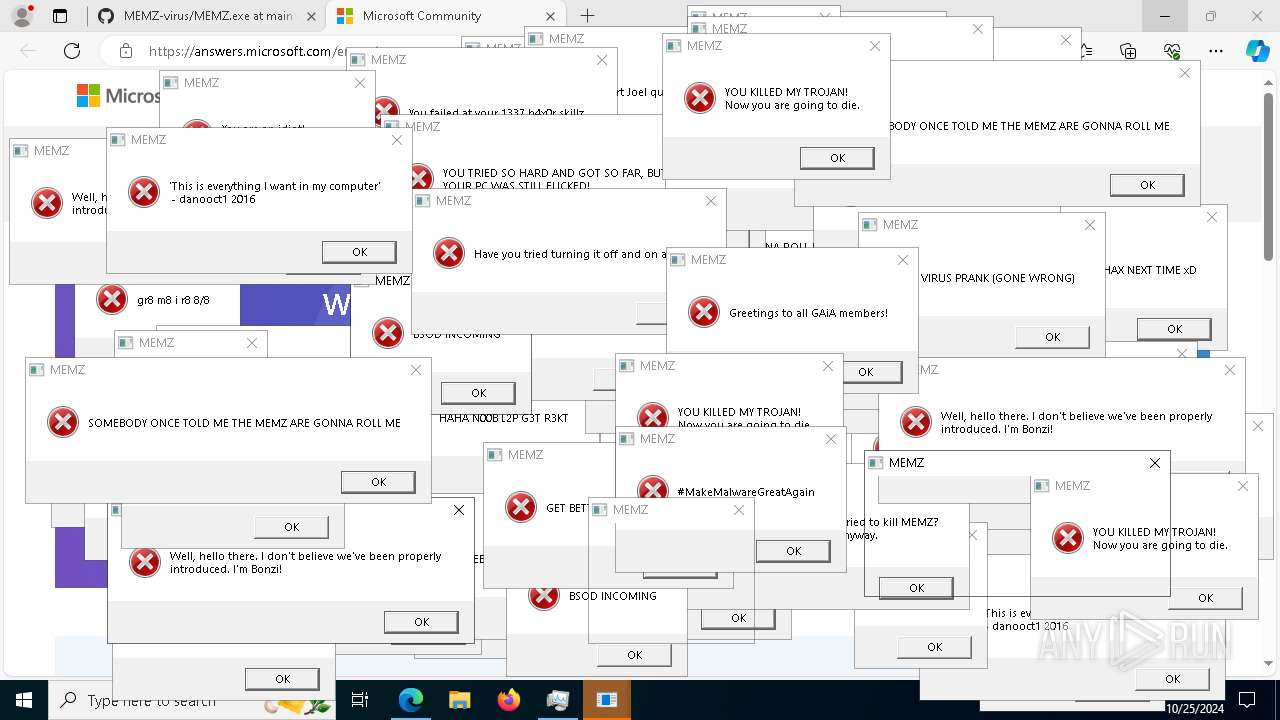Select the active MEMZ window taskbar icon

606,700
